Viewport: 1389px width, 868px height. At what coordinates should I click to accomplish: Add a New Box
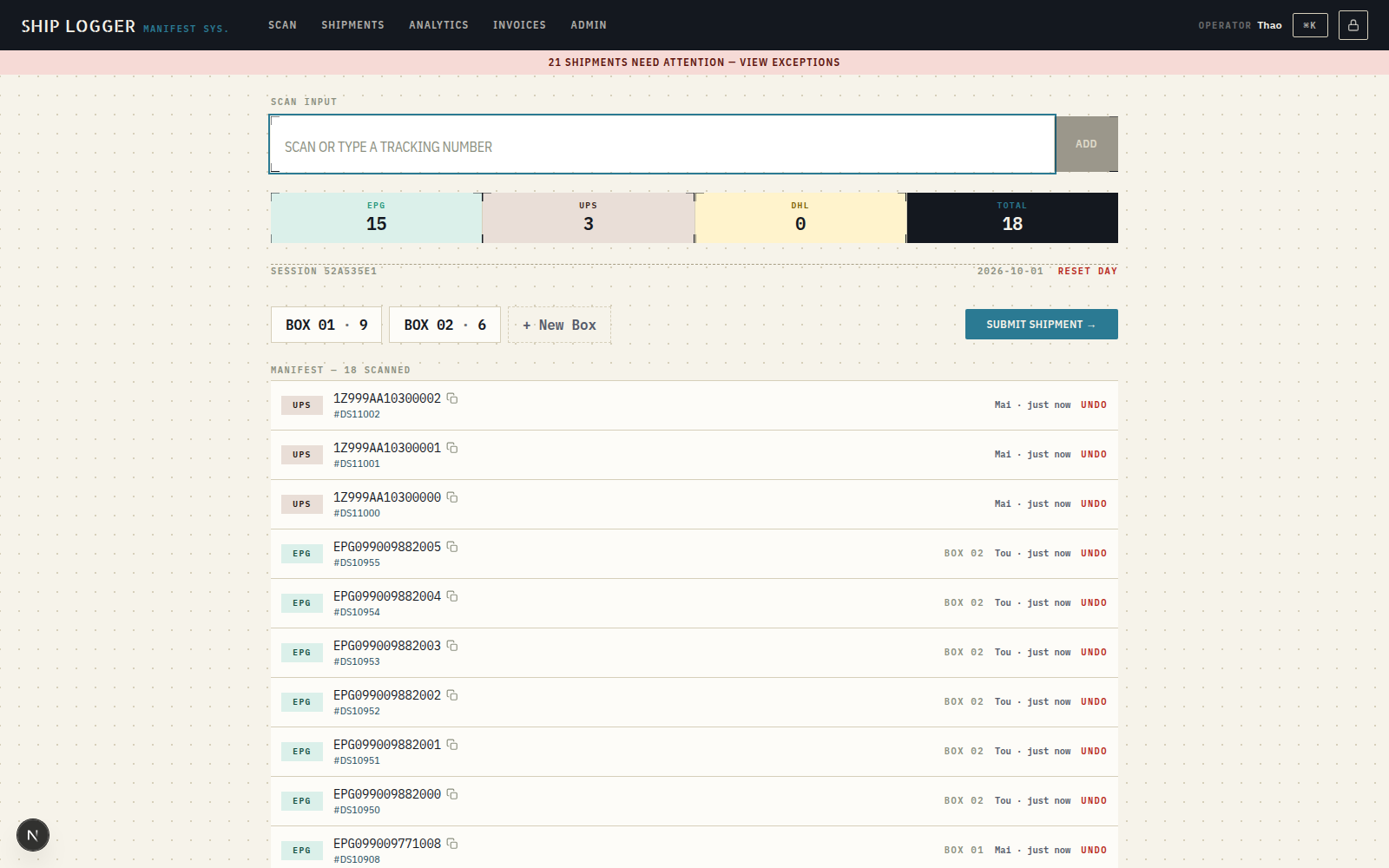point(559,325)
